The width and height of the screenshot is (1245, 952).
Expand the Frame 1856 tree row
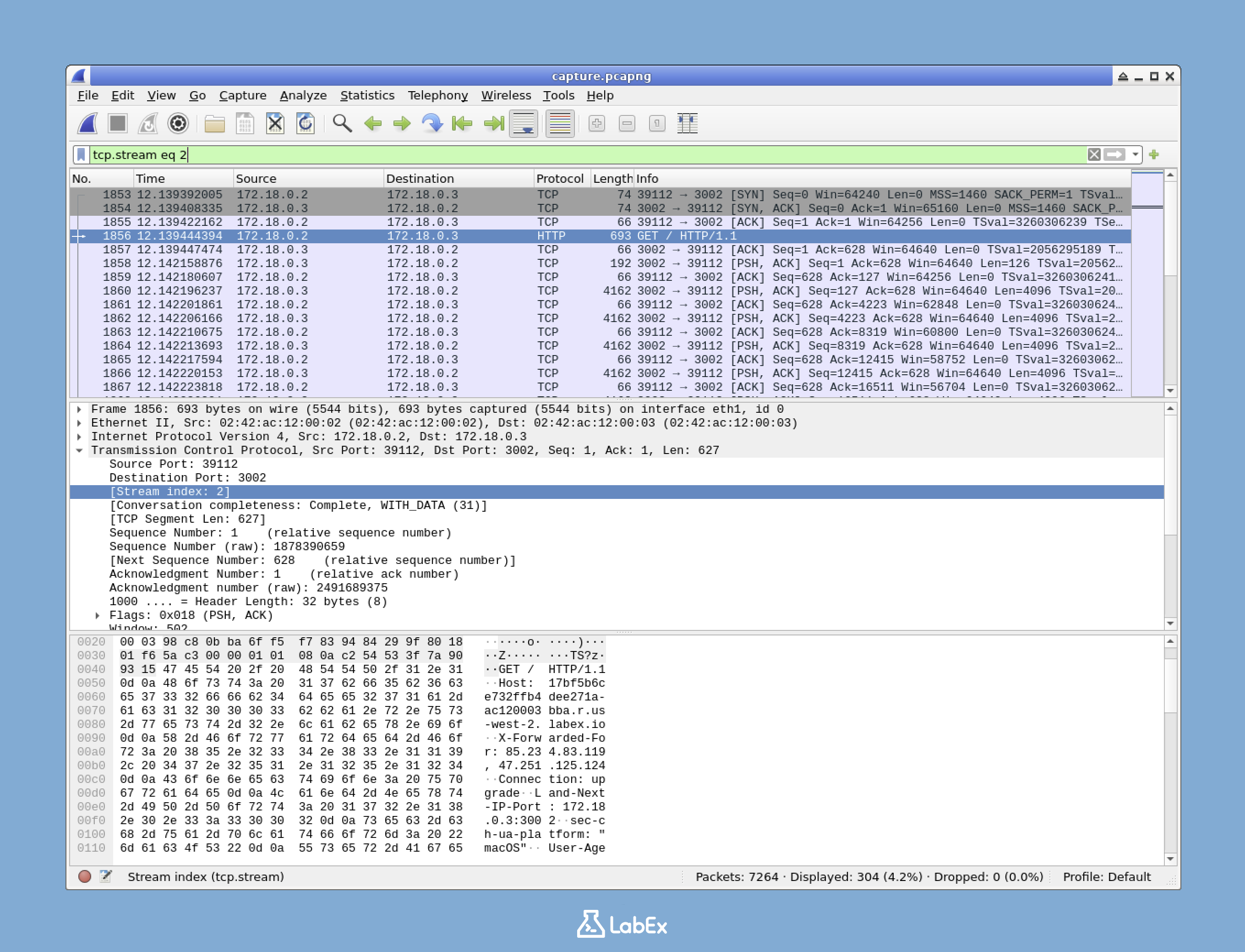(x=79, y=409)
